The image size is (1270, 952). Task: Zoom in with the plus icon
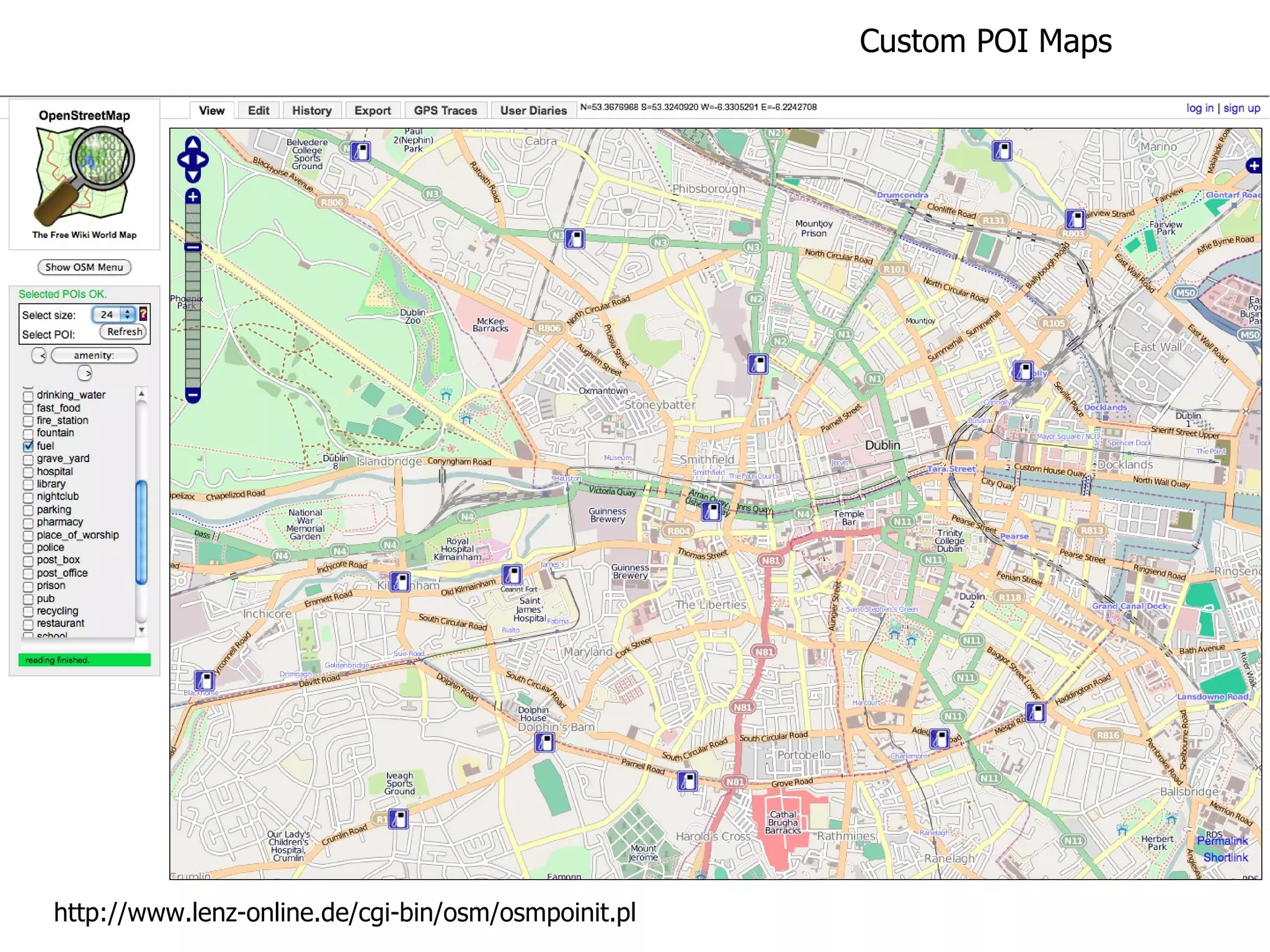(193, 197)
